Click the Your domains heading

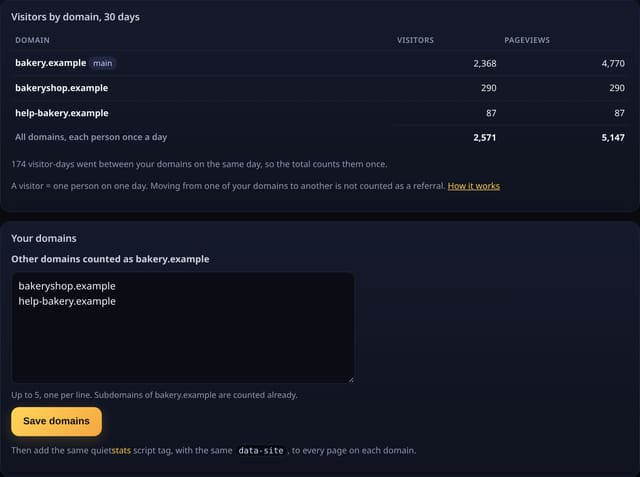tap(44, 238)
